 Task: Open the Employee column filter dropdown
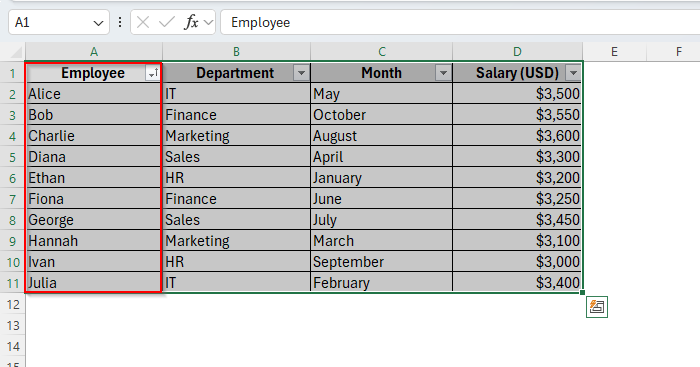153,73
